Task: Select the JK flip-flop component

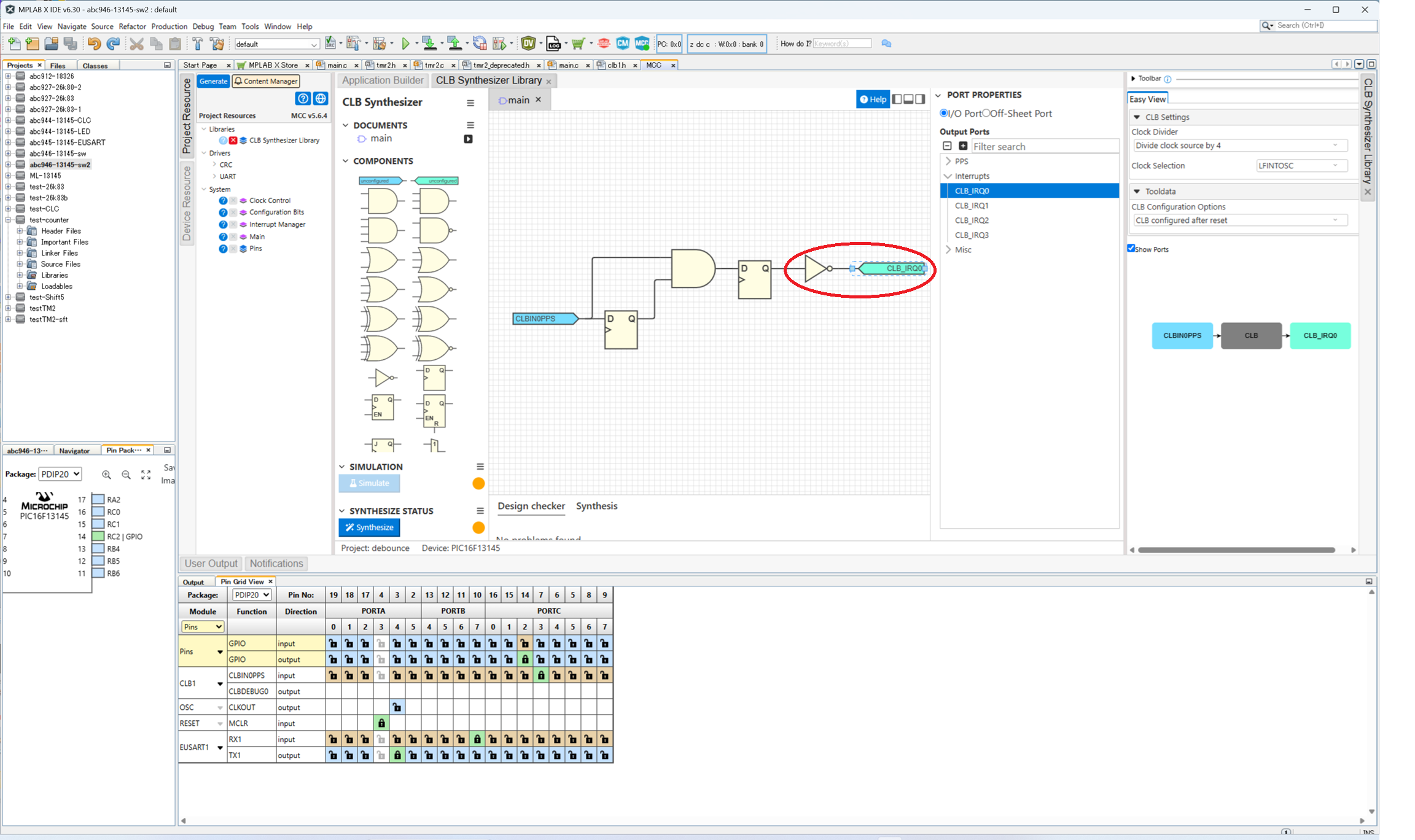Action: [383, 445]
